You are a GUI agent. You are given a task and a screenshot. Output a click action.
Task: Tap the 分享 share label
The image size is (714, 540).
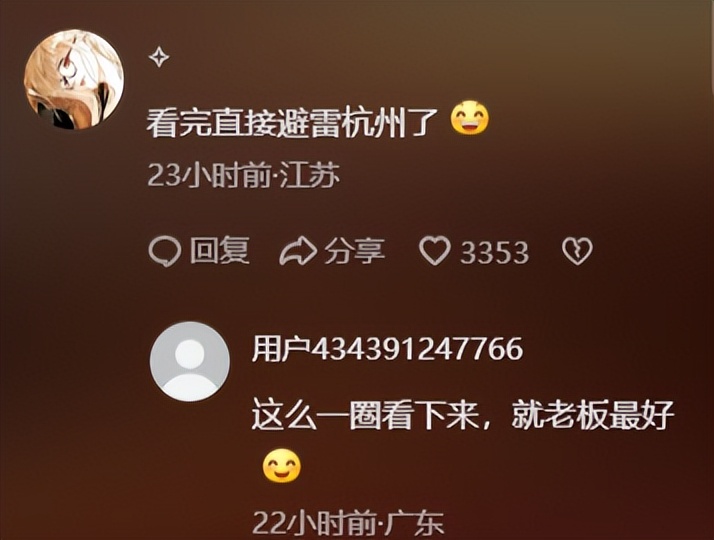tap(354, 251)
